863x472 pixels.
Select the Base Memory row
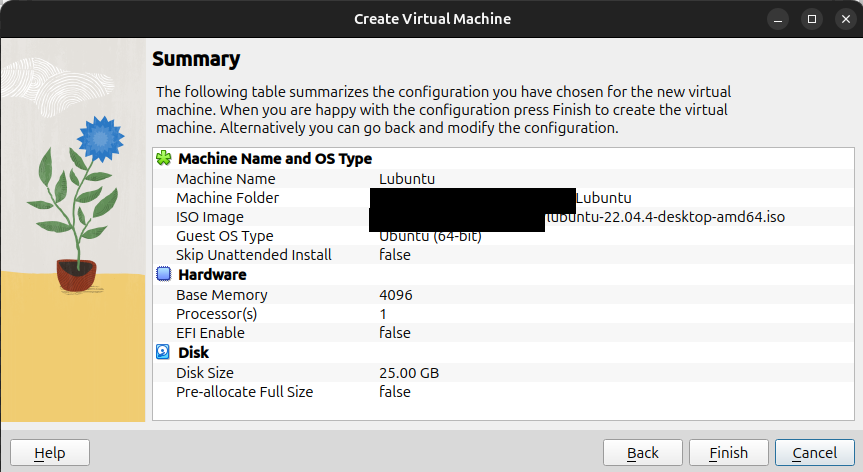221,295
